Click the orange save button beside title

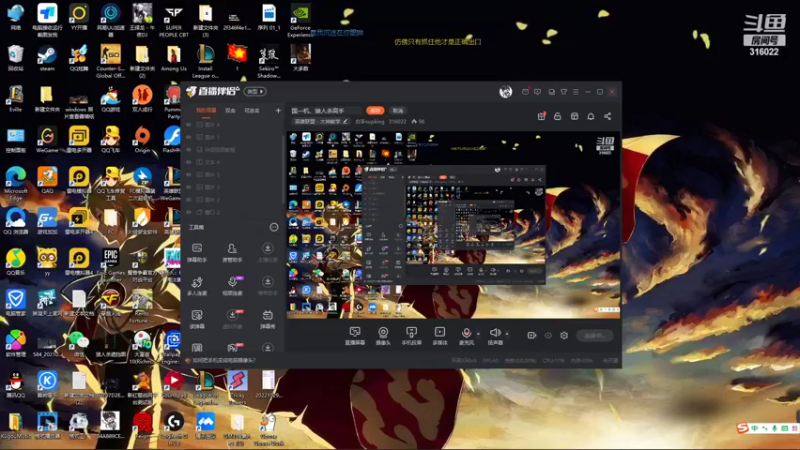[x=375, y=110]
